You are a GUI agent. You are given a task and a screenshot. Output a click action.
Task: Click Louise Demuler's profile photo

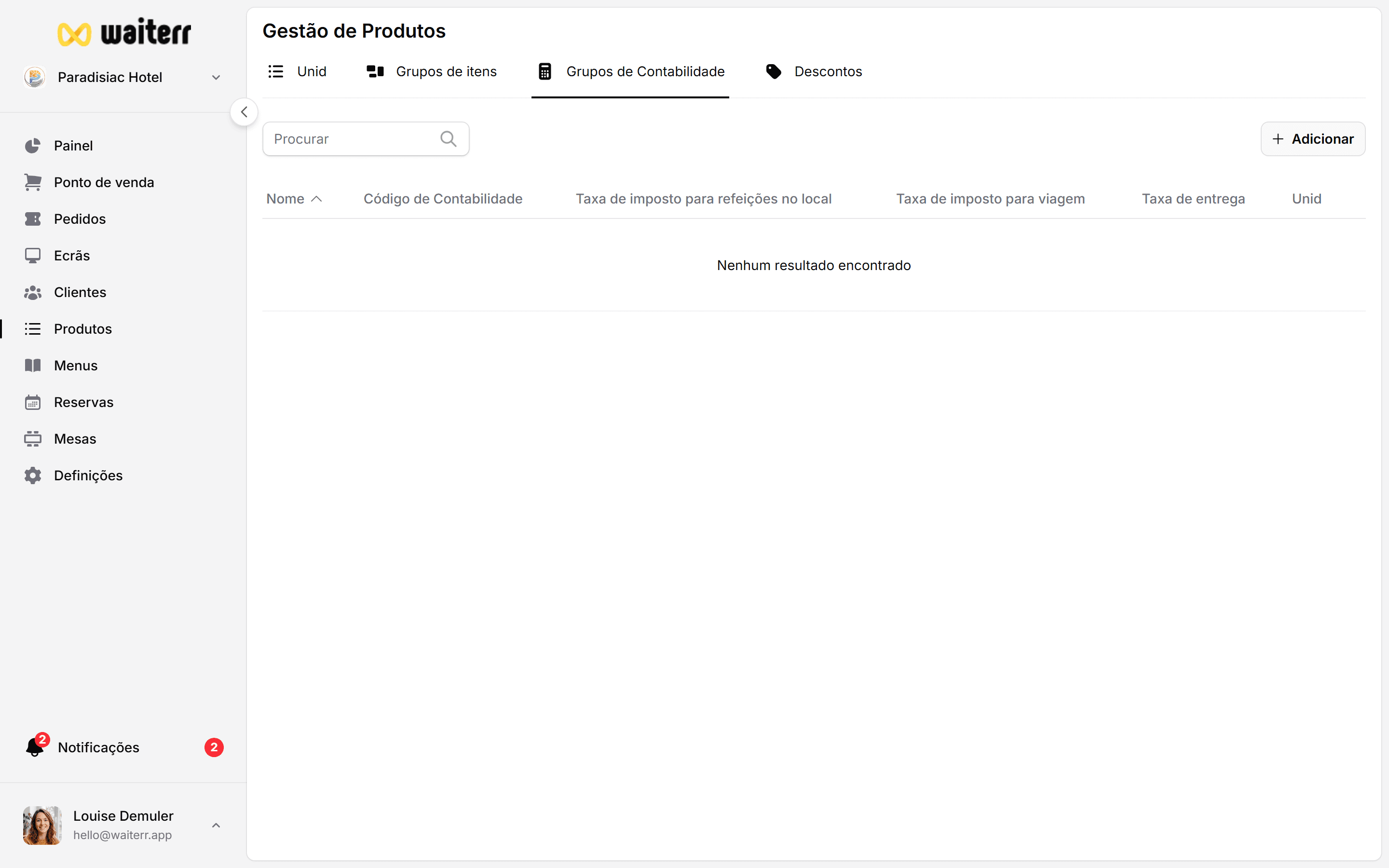tap(42, 826)
